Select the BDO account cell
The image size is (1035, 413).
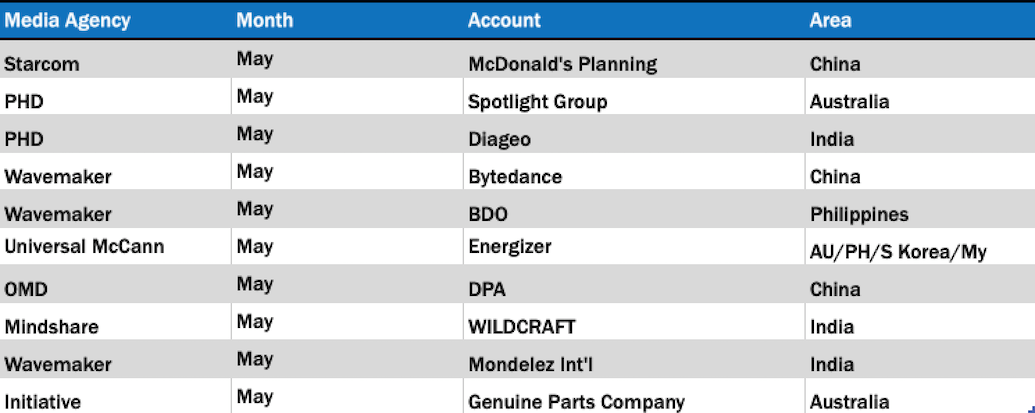tap(490, 214)
